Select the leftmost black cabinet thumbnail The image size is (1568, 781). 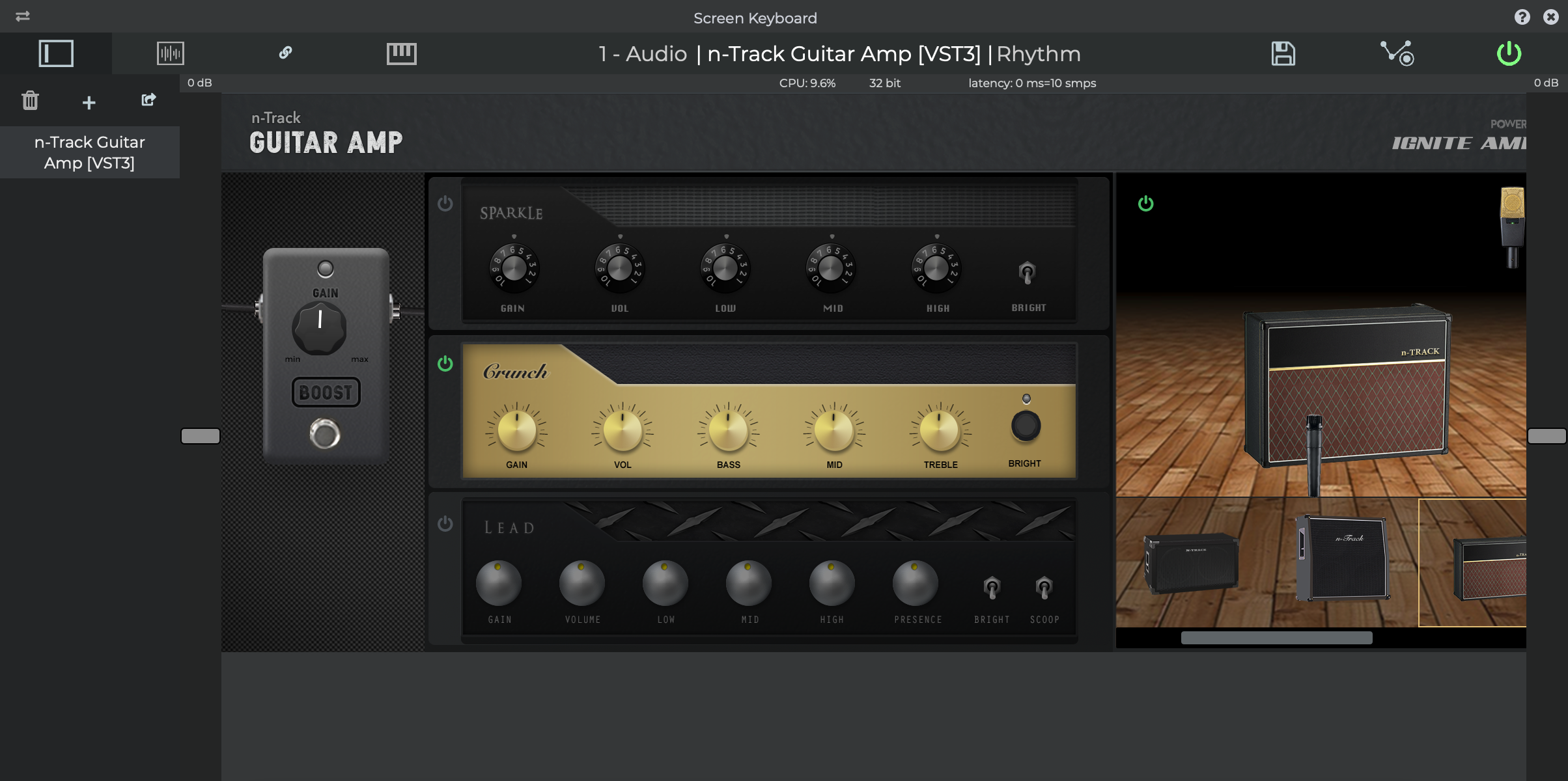1192,563
